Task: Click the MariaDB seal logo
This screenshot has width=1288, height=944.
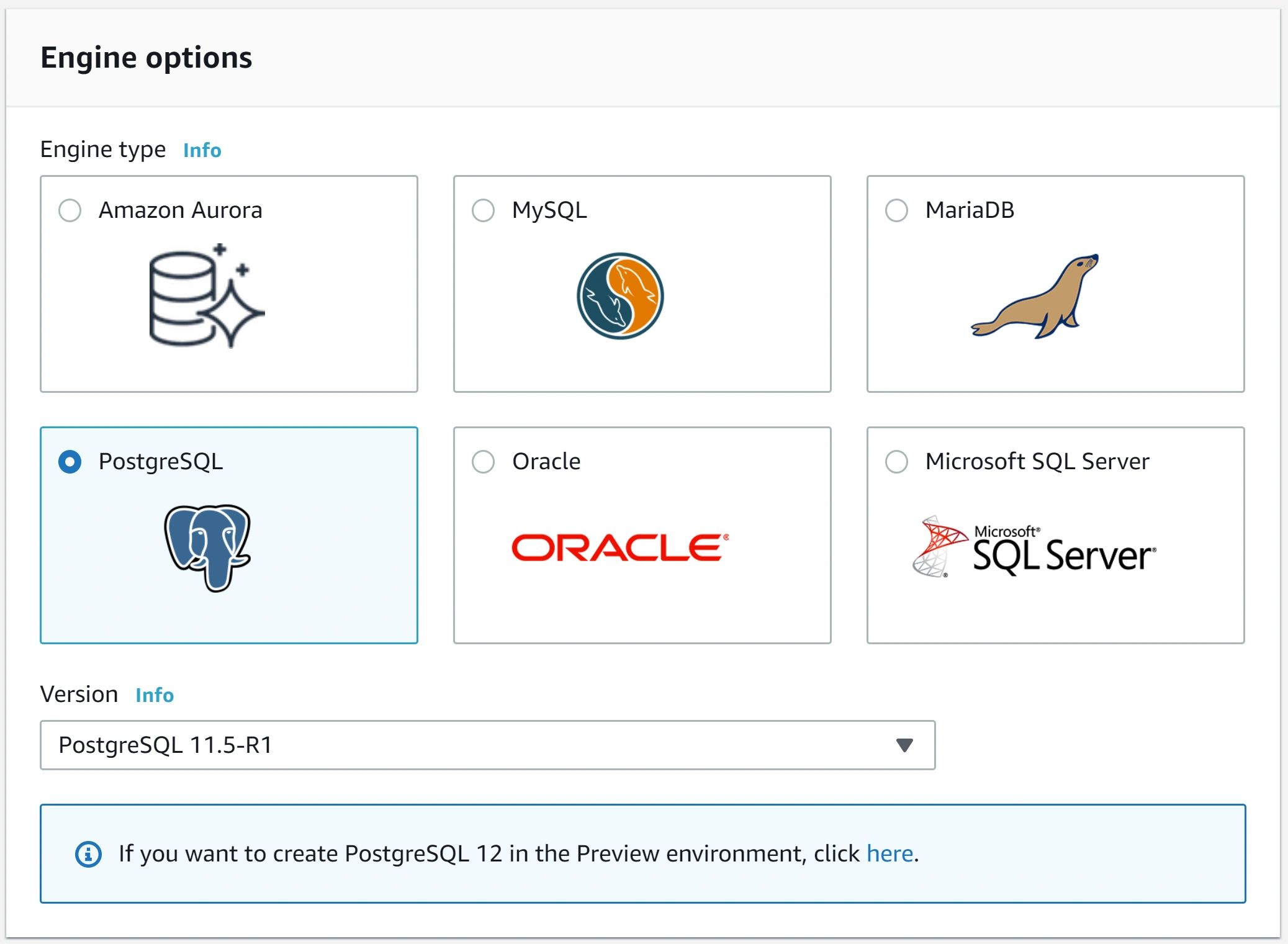Action: [x=1035, y=296]
